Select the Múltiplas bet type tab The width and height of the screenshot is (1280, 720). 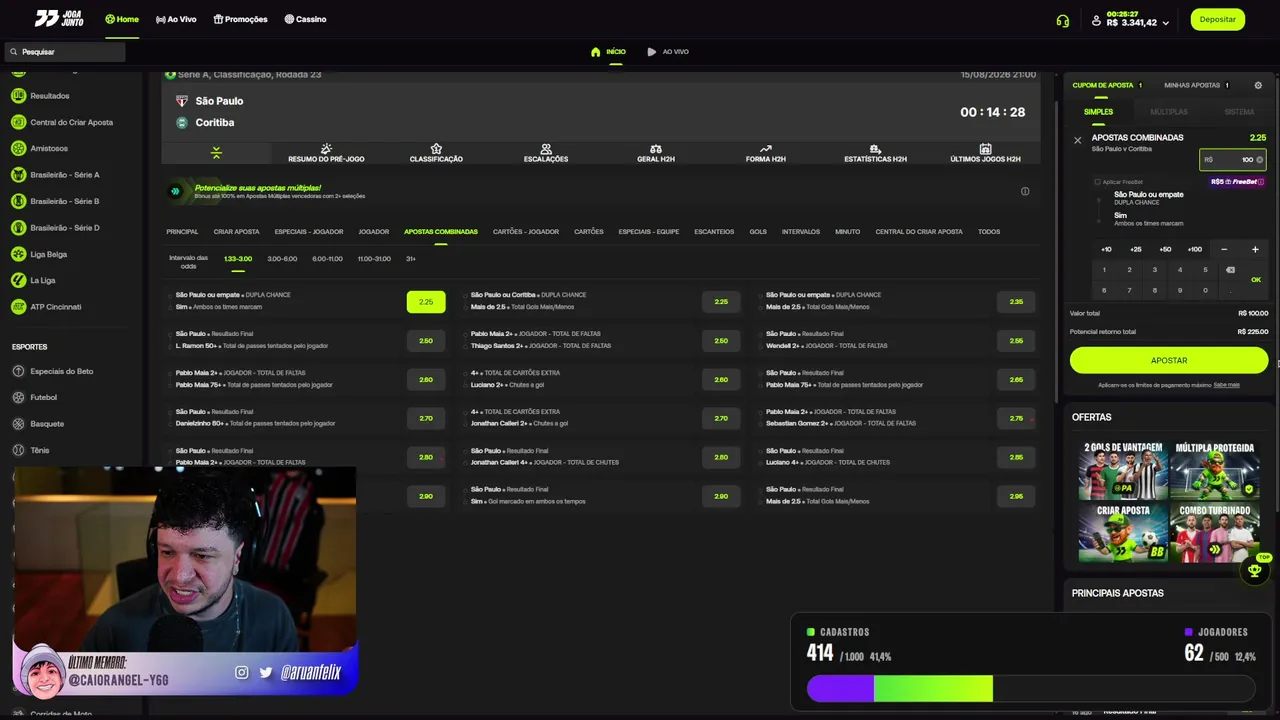point(1169,112)
